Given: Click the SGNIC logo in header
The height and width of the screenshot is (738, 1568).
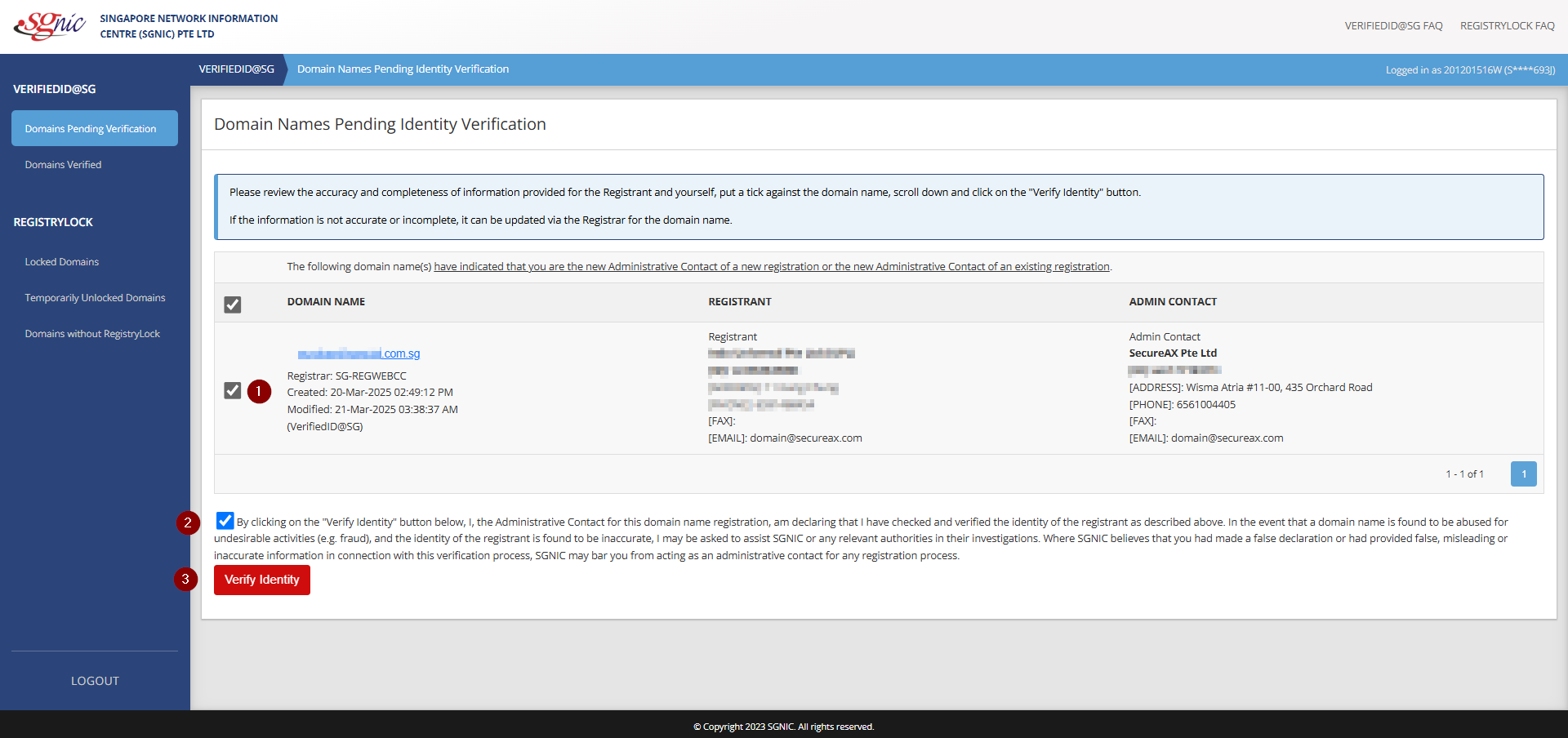Looking at the screenshot, I should click(51, 26).
